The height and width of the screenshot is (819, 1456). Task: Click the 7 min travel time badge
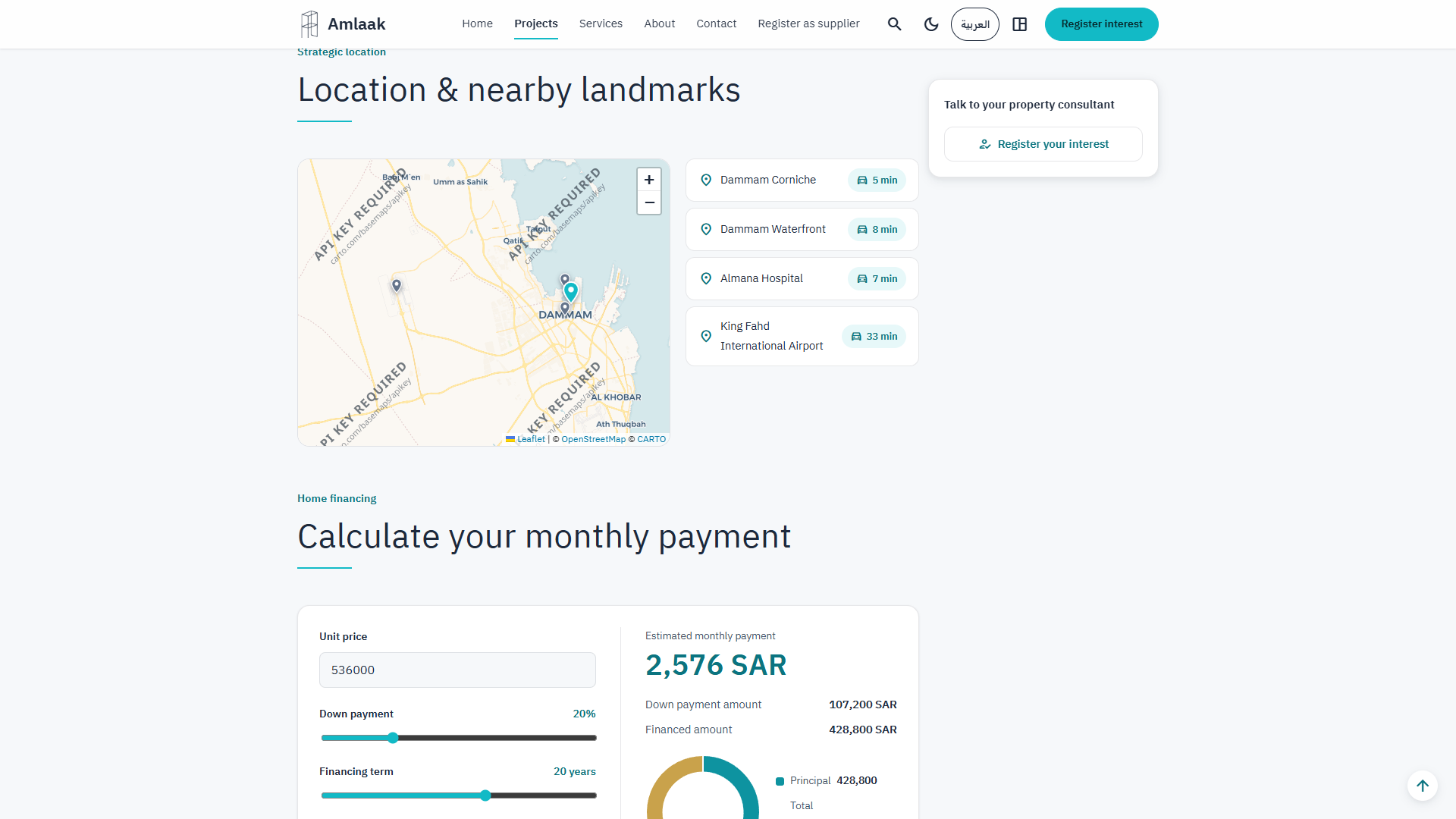(877, 279)
